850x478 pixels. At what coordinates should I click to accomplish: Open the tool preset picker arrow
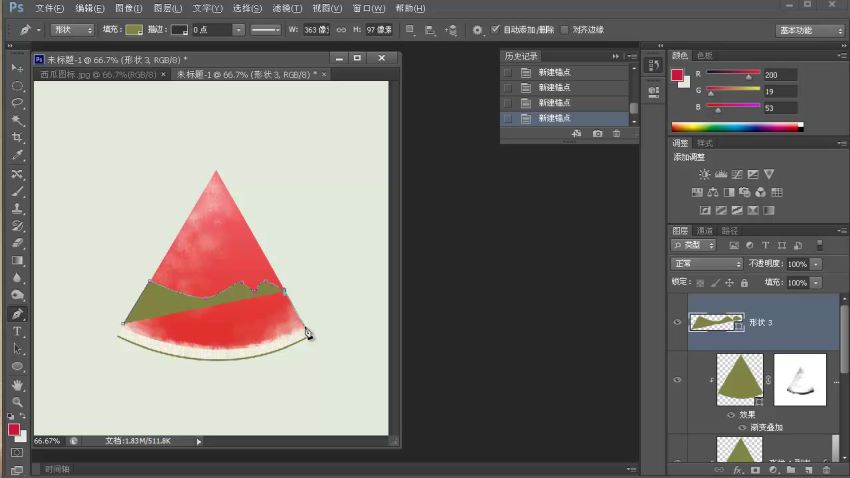point(38,30)
